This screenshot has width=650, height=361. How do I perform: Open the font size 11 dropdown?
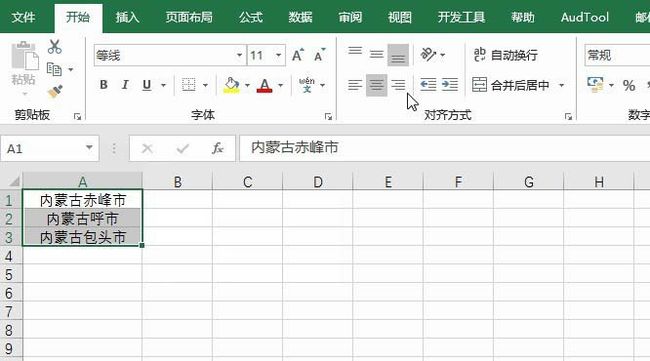pyautogui.click(x=279, y=55)
